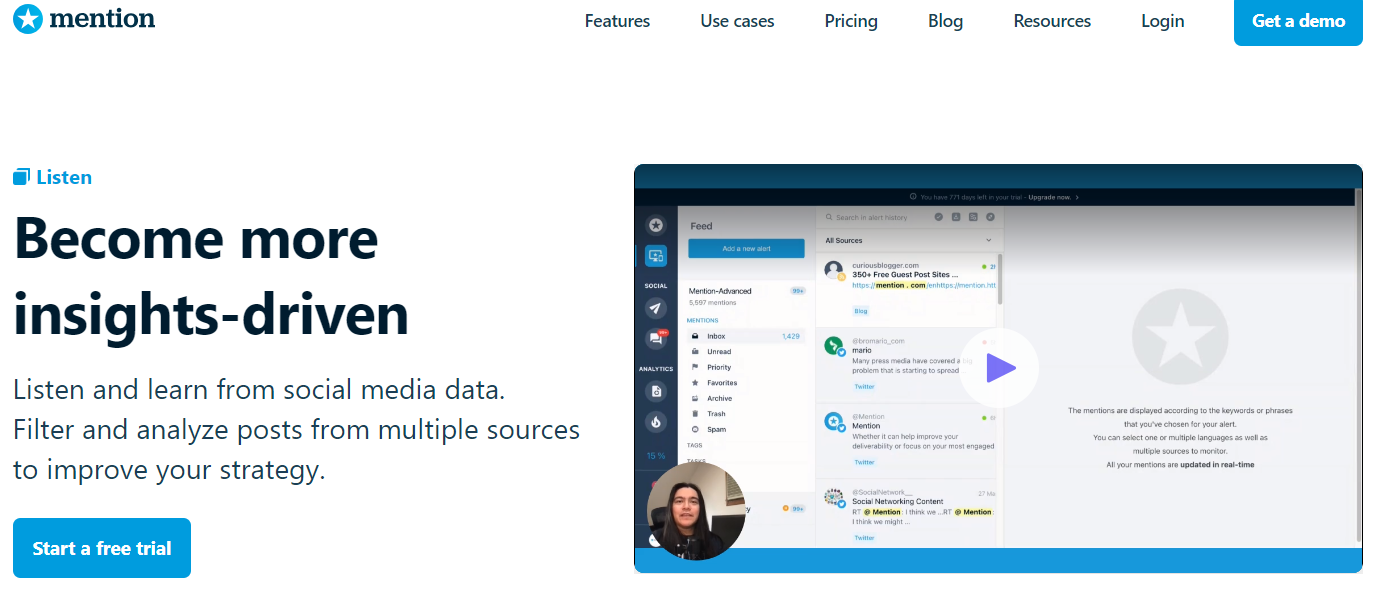Expand the All Sources dropdown
1381x590 pixels.
[x=908, y=240]
